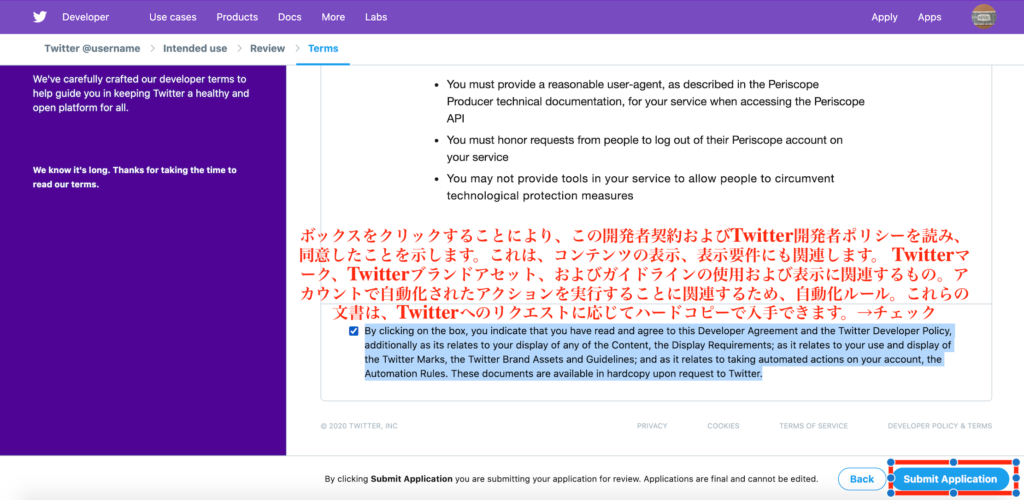Screen dimensions: 1024x500
Task: Open the Docs menu
Action: (x=289, y=17)
